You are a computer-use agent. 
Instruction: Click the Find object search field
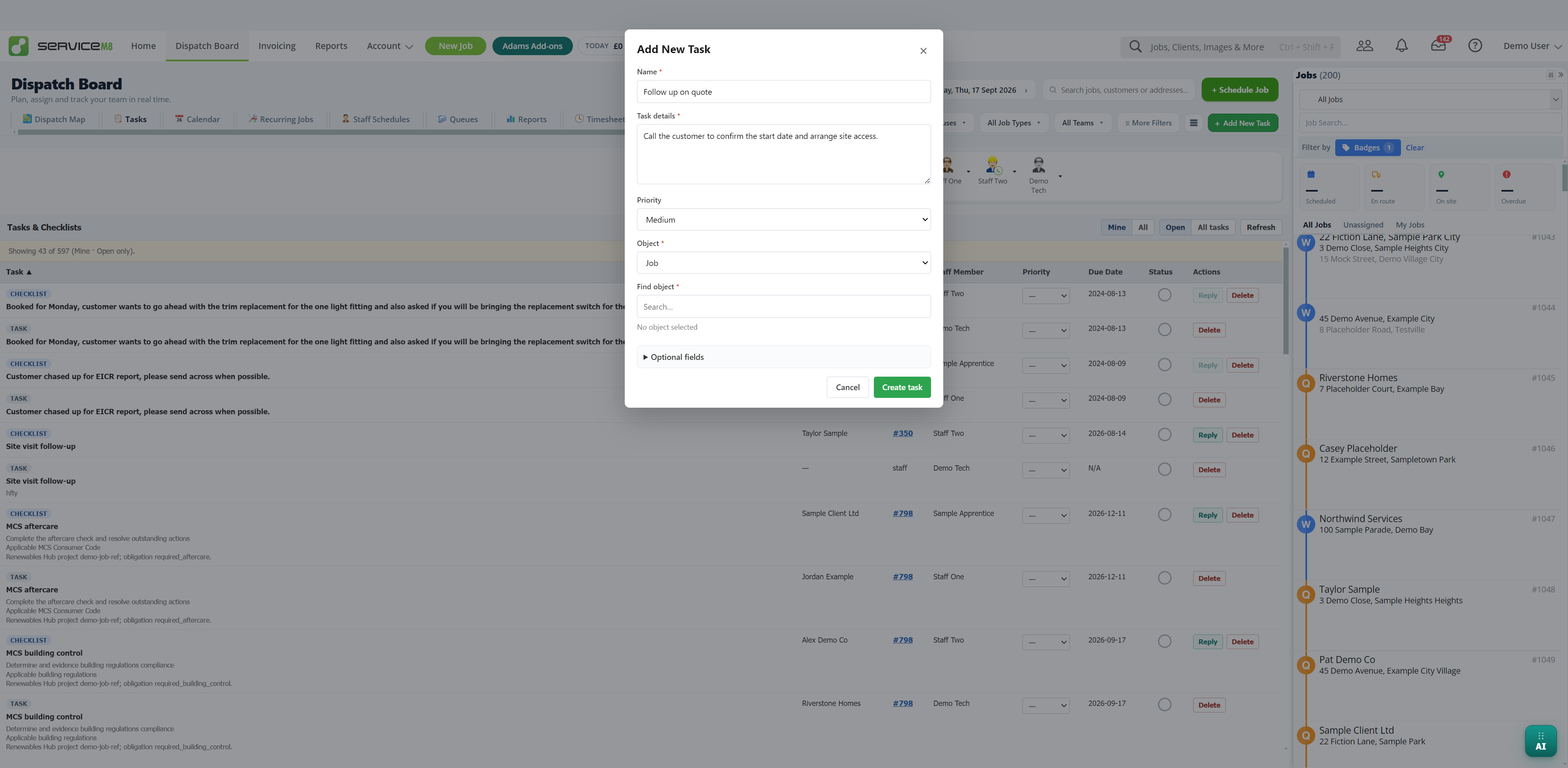784,307
